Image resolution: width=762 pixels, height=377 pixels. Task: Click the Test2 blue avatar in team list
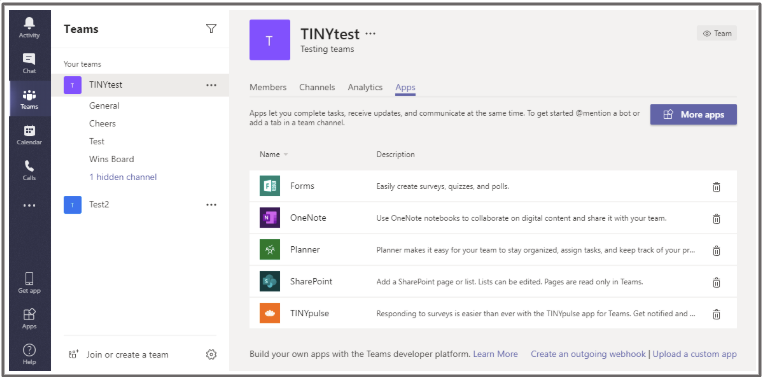pos(72,205)
